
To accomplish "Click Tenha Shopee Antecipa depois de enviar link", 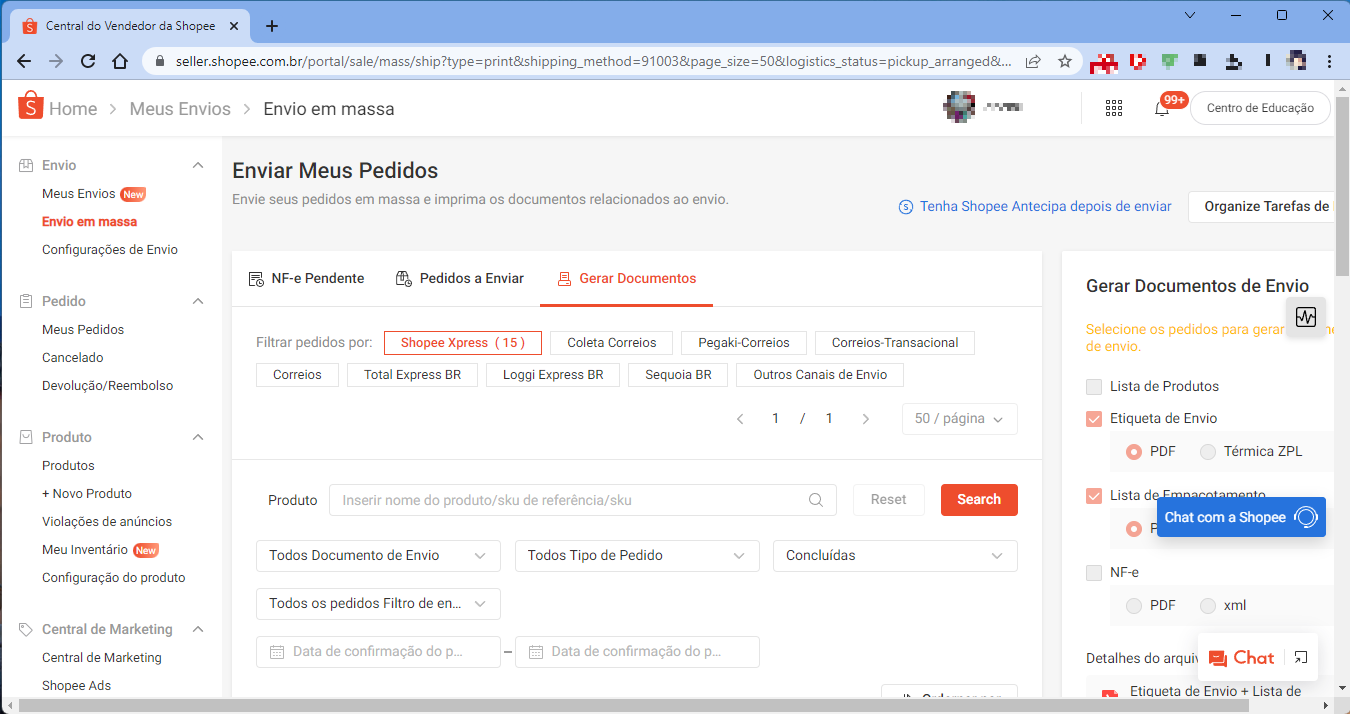I will [1035, 207].
